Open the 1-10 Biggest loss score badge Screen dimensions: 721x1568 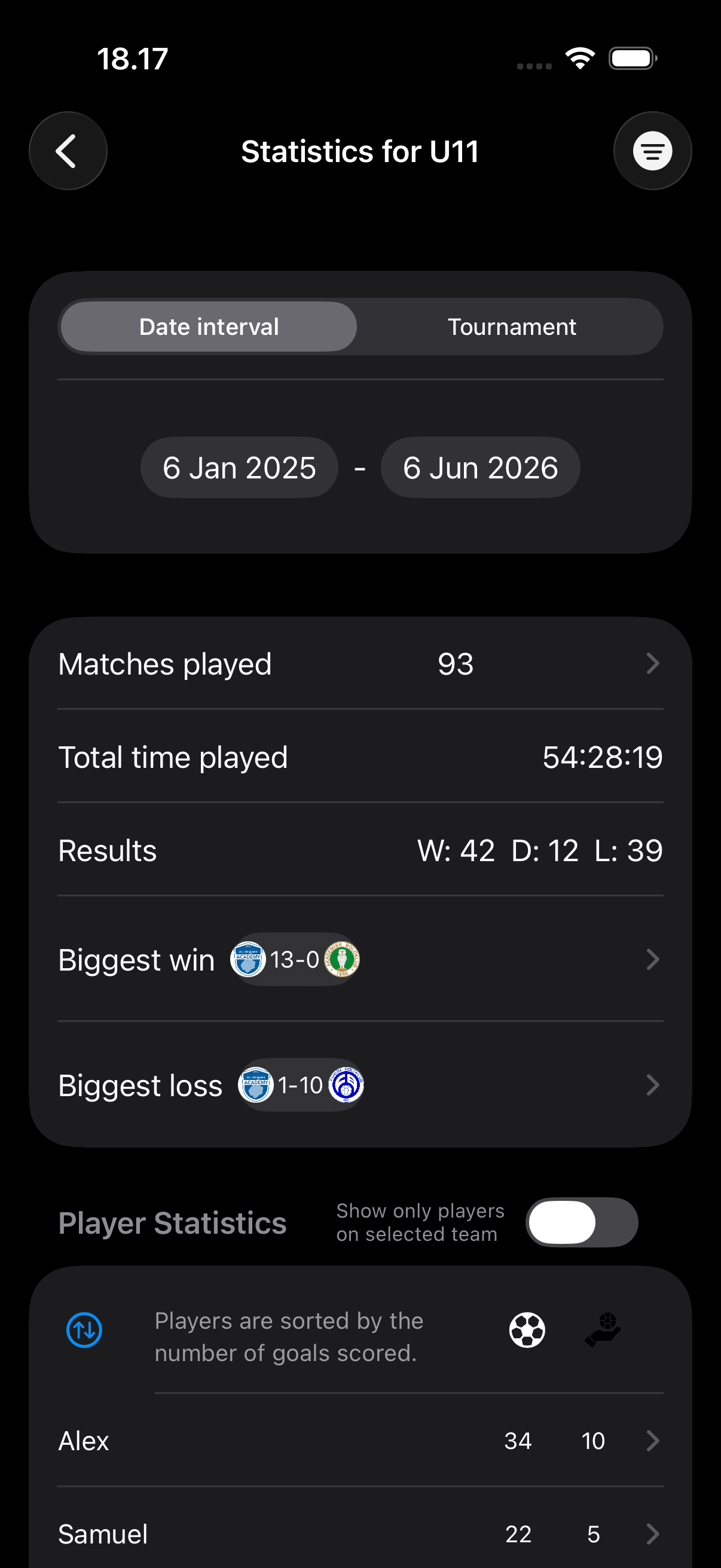[301, 1085]
